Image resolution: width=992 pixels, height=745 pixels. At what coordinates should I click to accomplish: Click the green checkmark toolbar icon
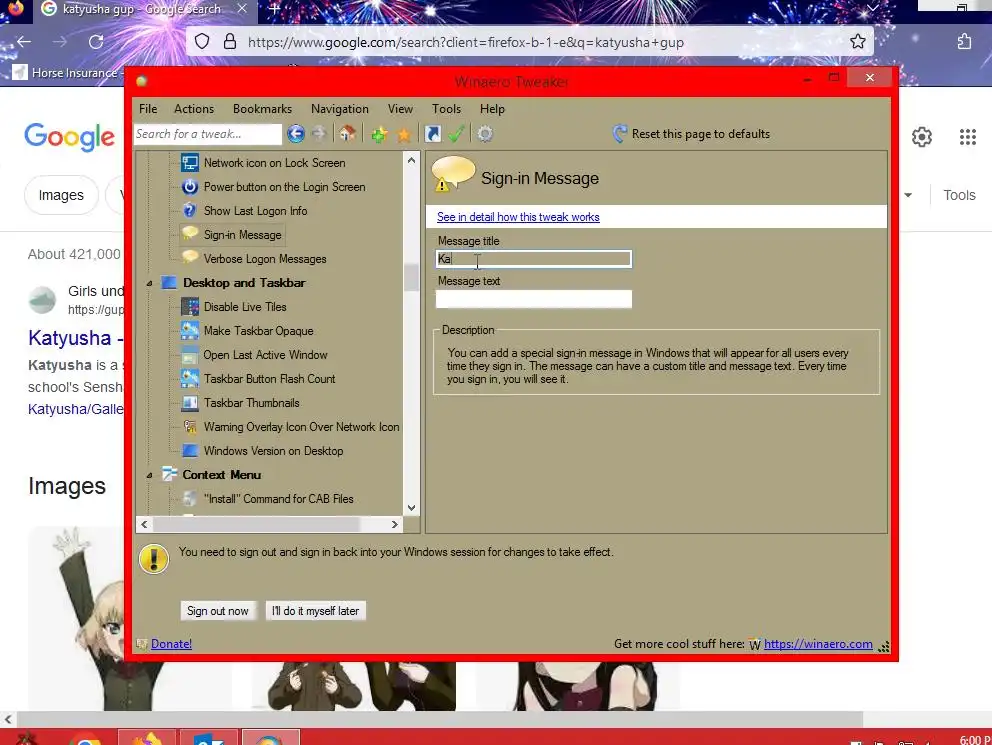click(456, 134)
